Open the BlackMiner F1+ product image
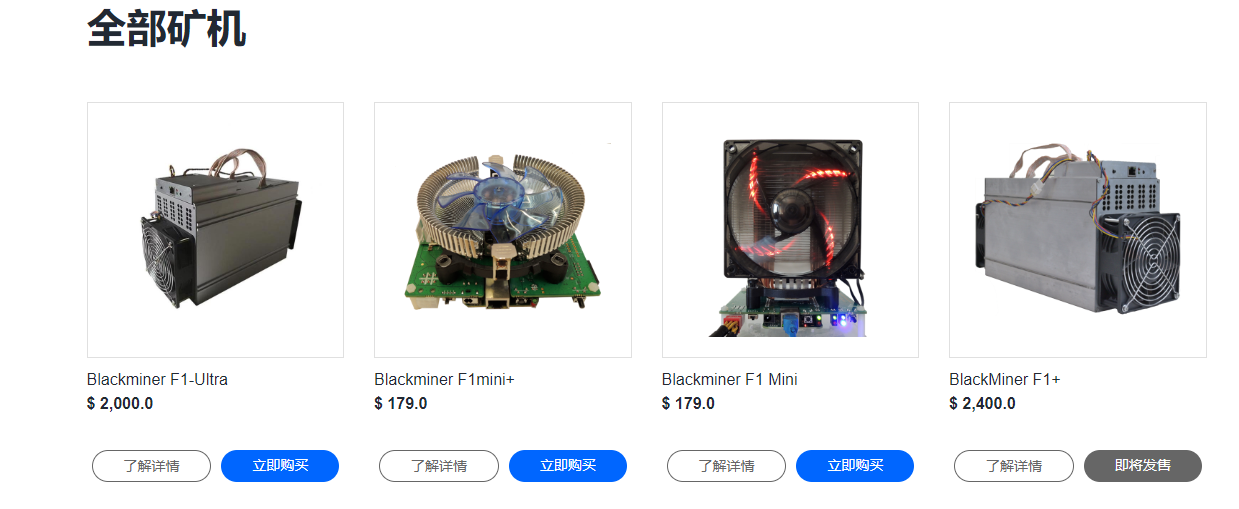 tap(1078, 230)
